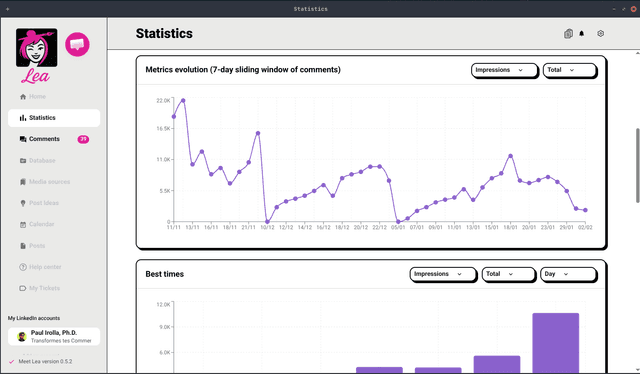Click the Statistics page heading
This screenshot has width=640, height=374.
164,33
